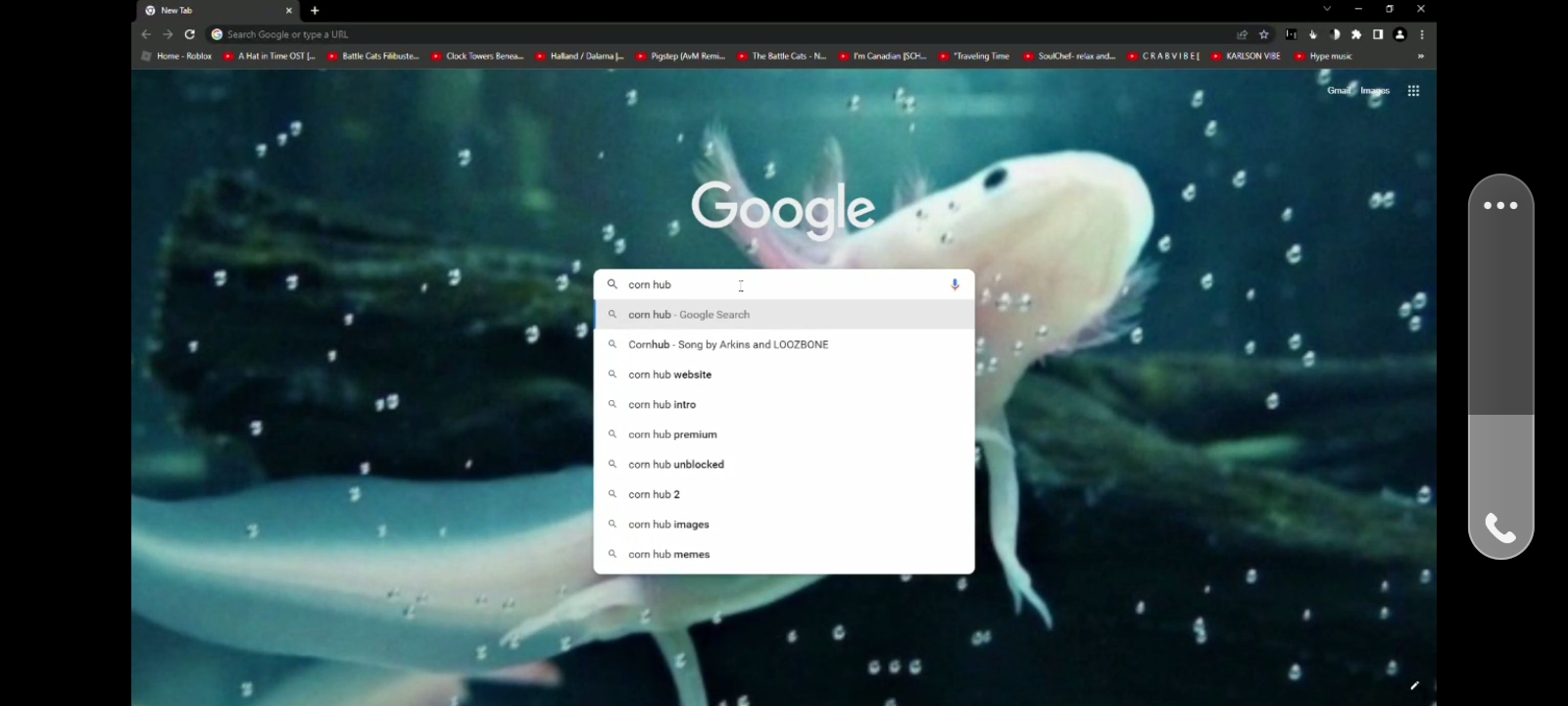Open the 'Home - Roblox' bookmark
1568x706 pixels.
(177, 57)
